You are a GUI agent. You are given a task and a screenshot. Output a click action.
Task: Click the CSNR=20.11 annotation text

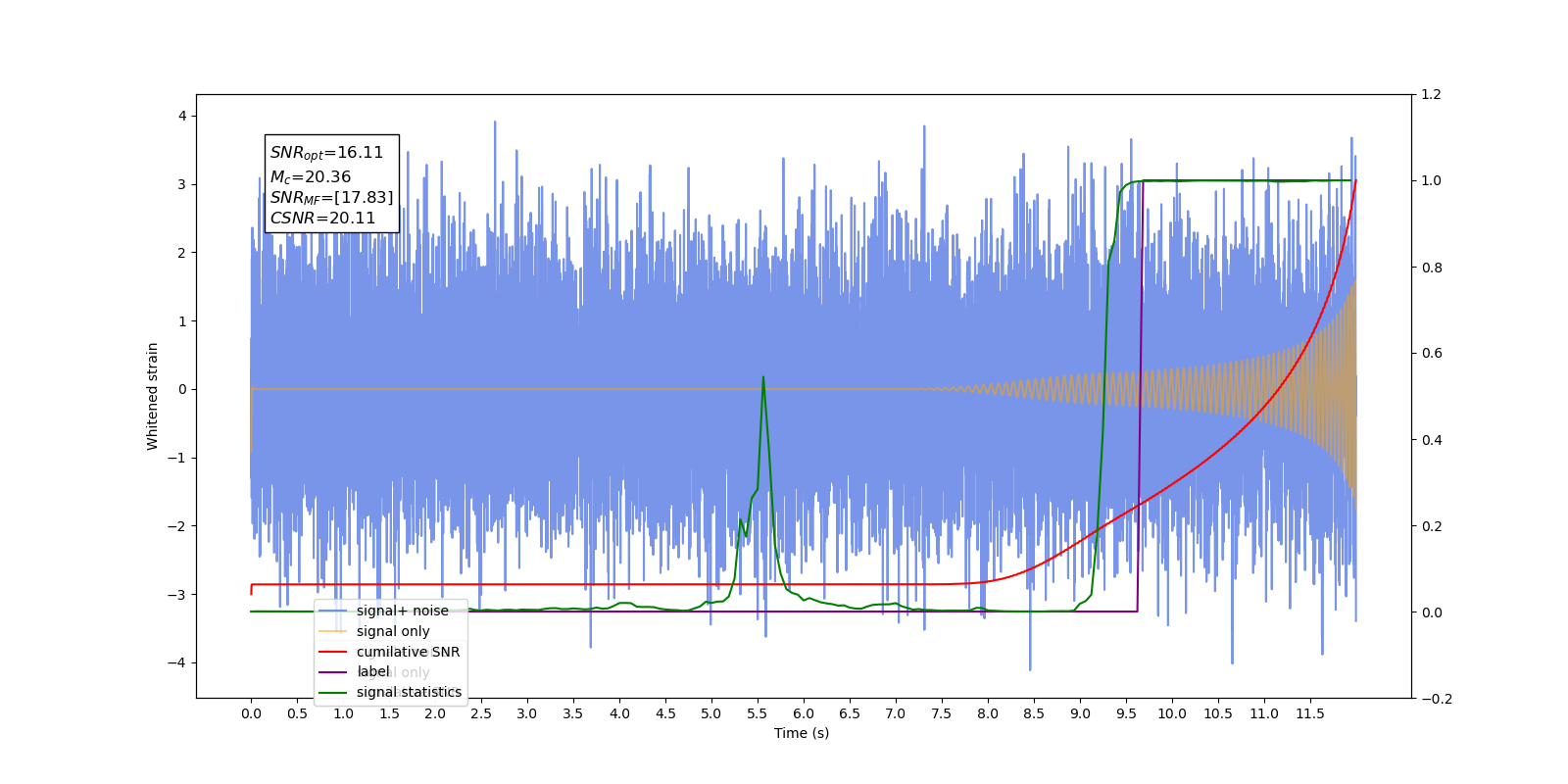coord(322,218)
